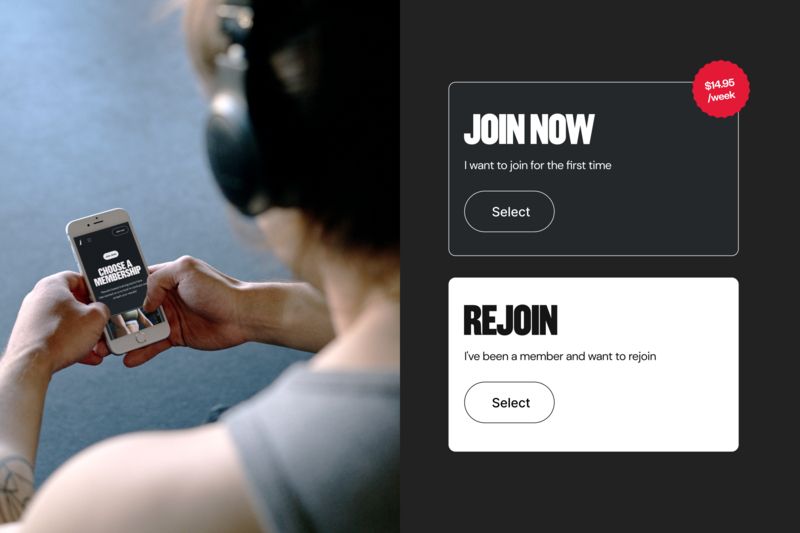Click 'I want to join for the first time' text
The width and height of the screenshot is (800, 533).
537,165
